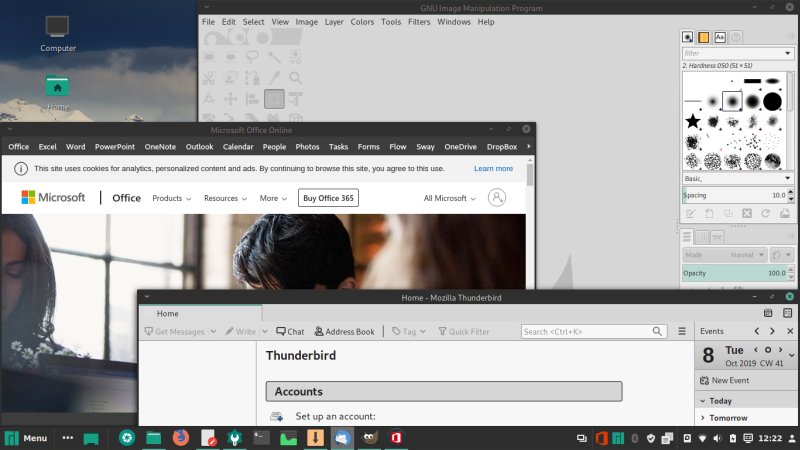This screenshot has height=450, width=800.
Task: Click the delete brush icon below brush grid
Action: (x=747, y=214)
